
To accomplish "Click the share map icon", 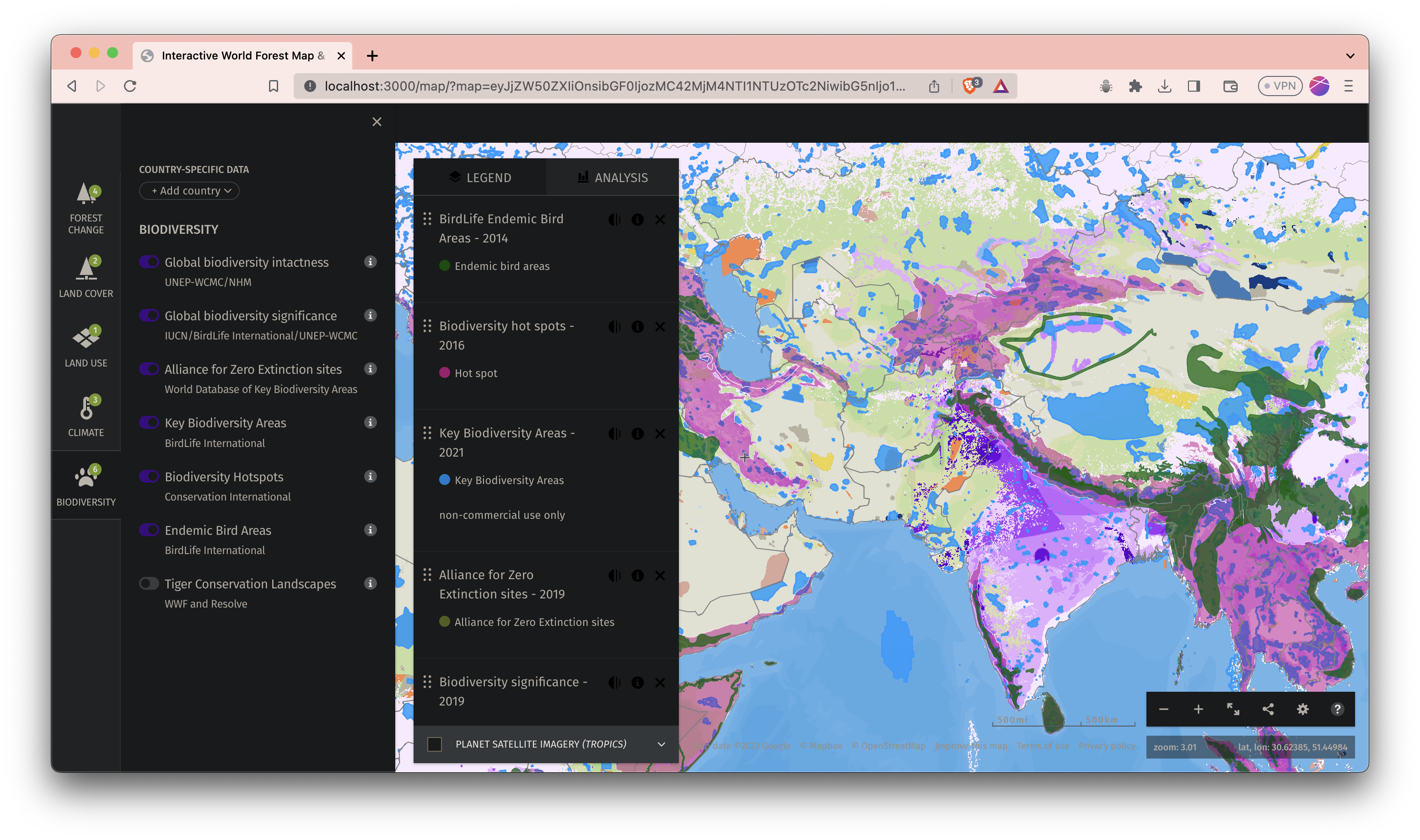I will tap(1268, 709).
